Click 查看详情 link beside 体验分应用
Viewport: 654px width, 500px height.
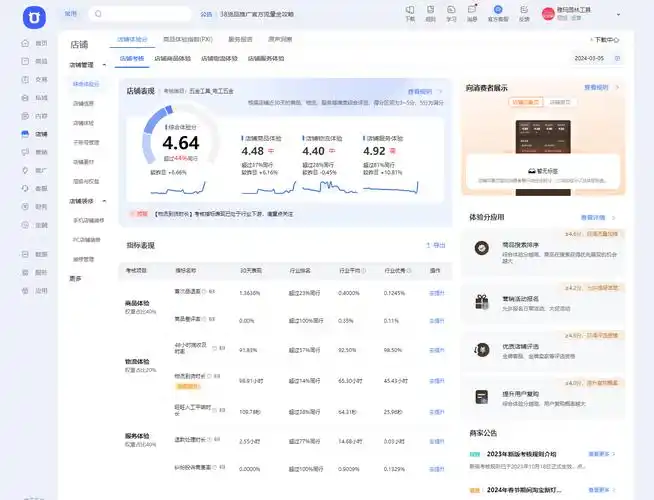(594, 216)
